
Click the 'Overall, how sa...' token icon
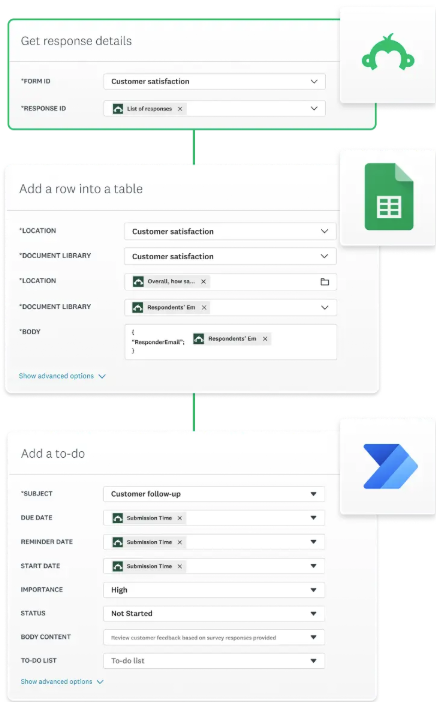[x=138, y=282]
